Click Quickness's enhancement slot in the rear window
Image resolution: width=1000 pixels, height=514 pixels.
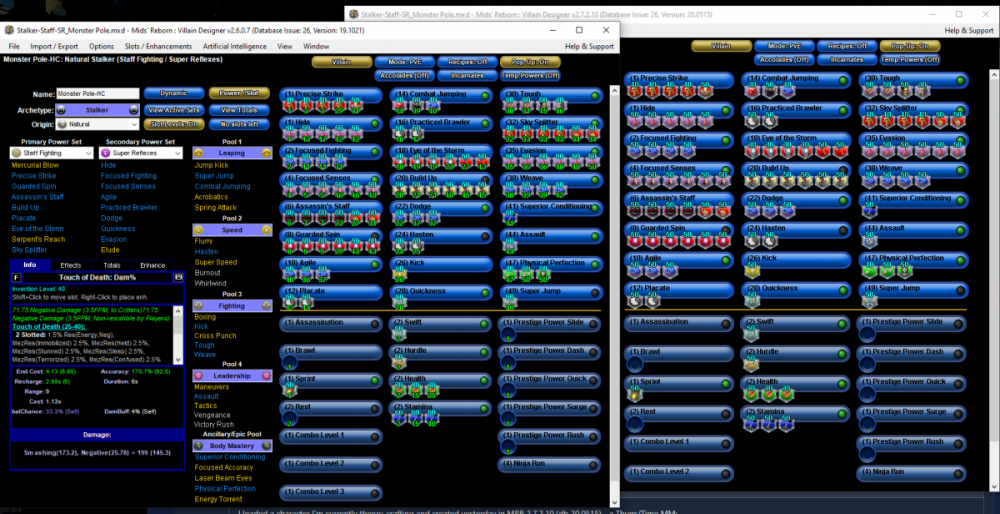[752, 301]
